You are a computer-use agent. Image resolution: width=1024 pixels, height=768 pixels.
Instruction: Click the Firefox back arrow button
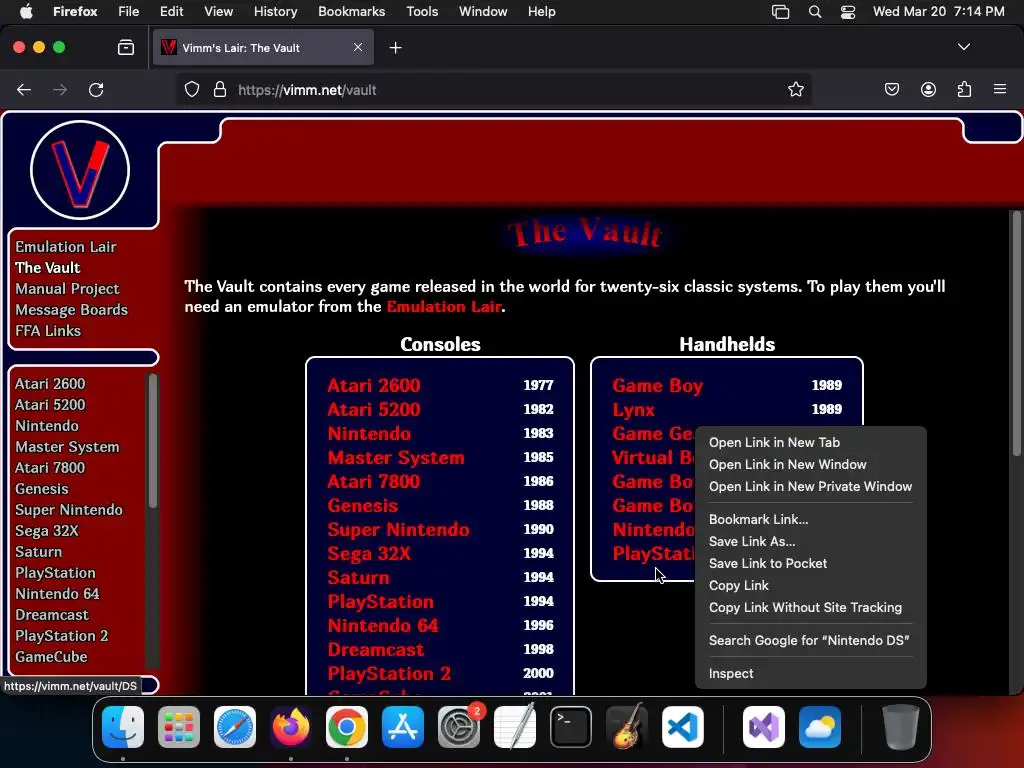coord(24,90)
